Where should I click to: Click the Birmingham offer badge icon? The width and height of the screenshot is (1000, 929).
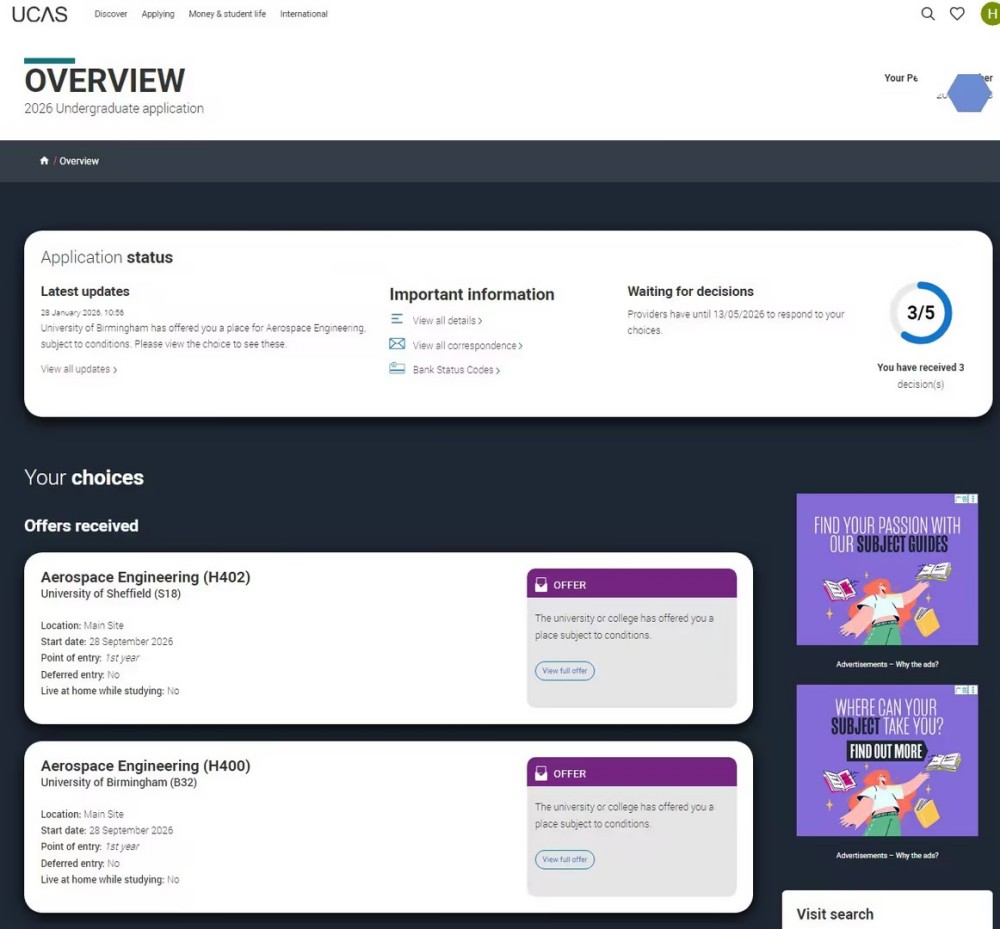point(541,773)
